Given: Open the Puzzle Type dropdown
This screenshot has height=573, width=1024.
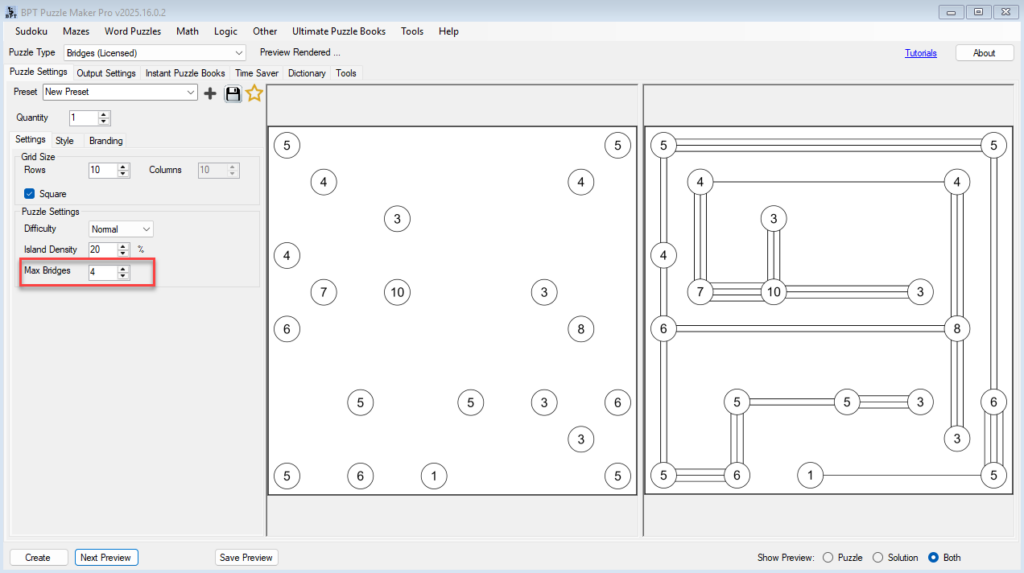Looking at the screenshot, I should point(238,52).
